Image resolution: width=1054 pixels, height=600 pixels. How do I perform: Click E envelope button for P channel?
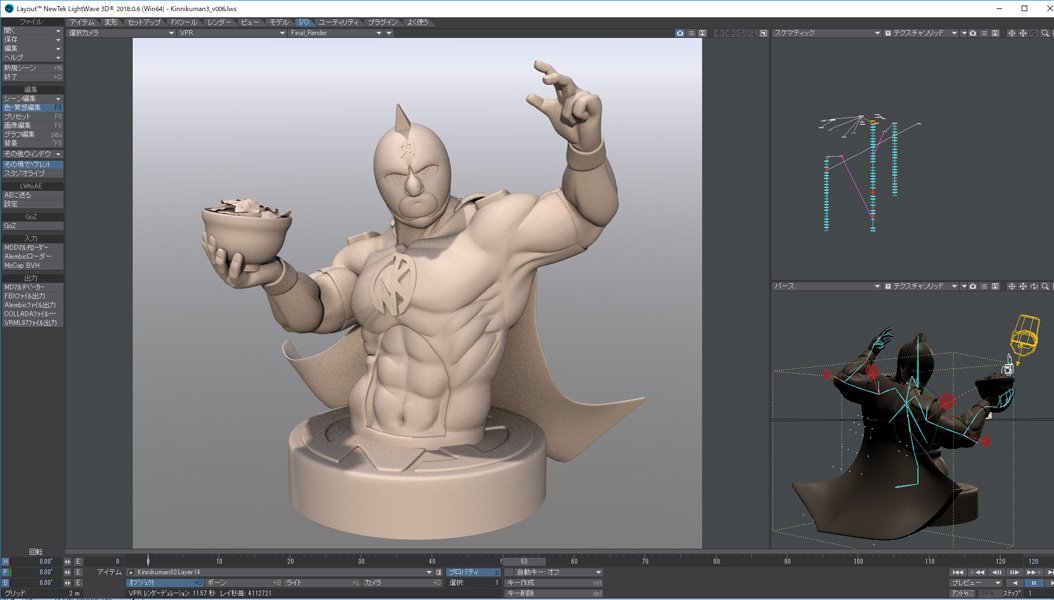click(x=78, y=572)
